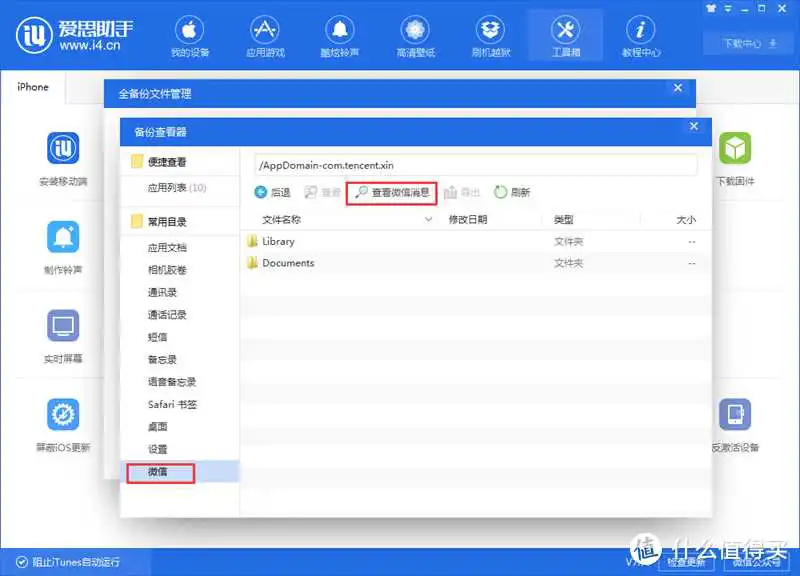800x576 pixels.
Task: Select 设置 in sidebar
Action: point(158,449)
